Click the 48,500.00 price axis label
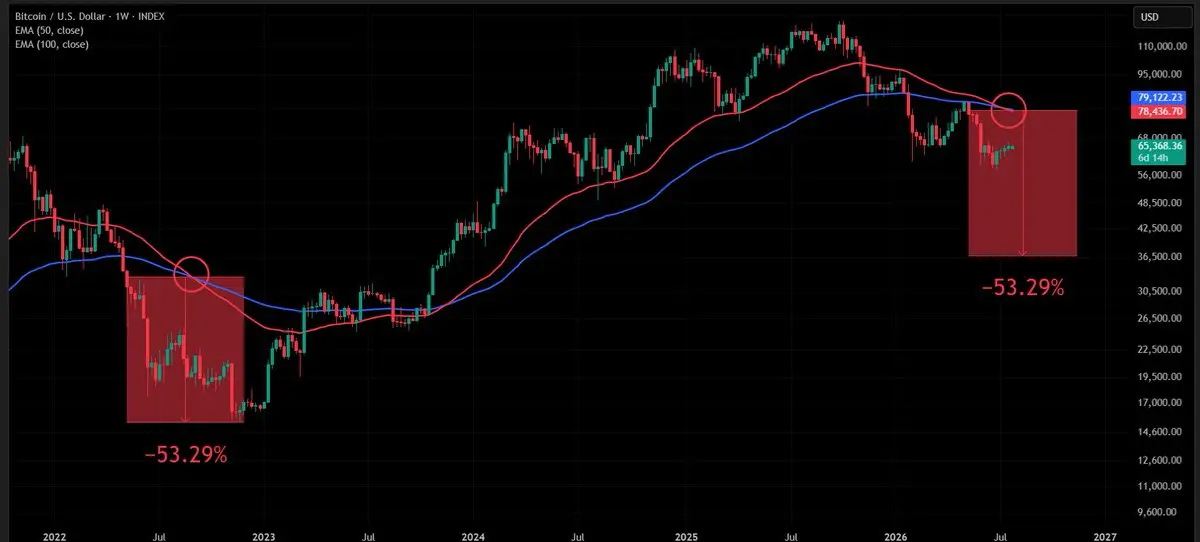 (1161, 202)
